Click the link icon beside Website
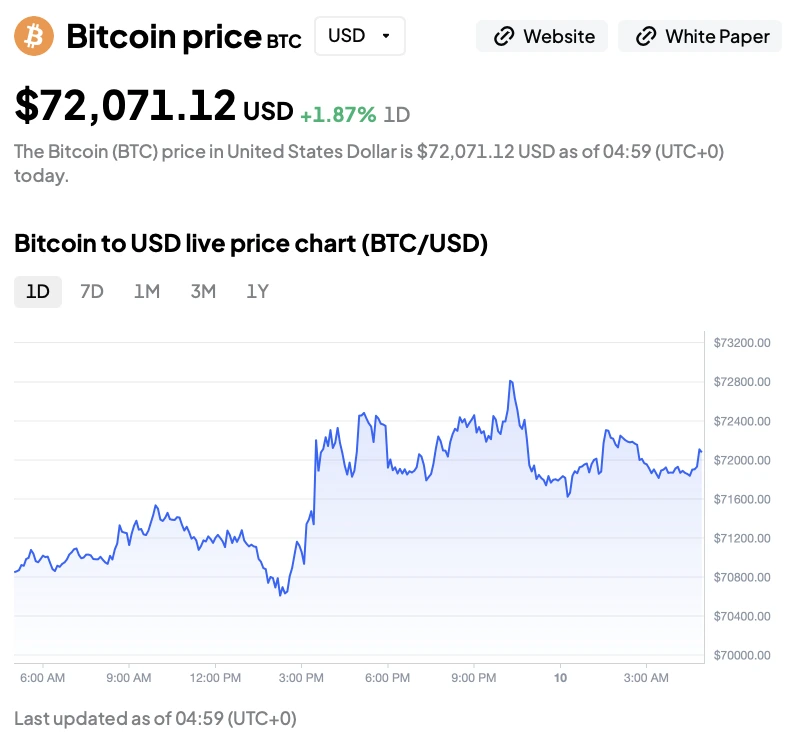788x738 pixels. 503,37
